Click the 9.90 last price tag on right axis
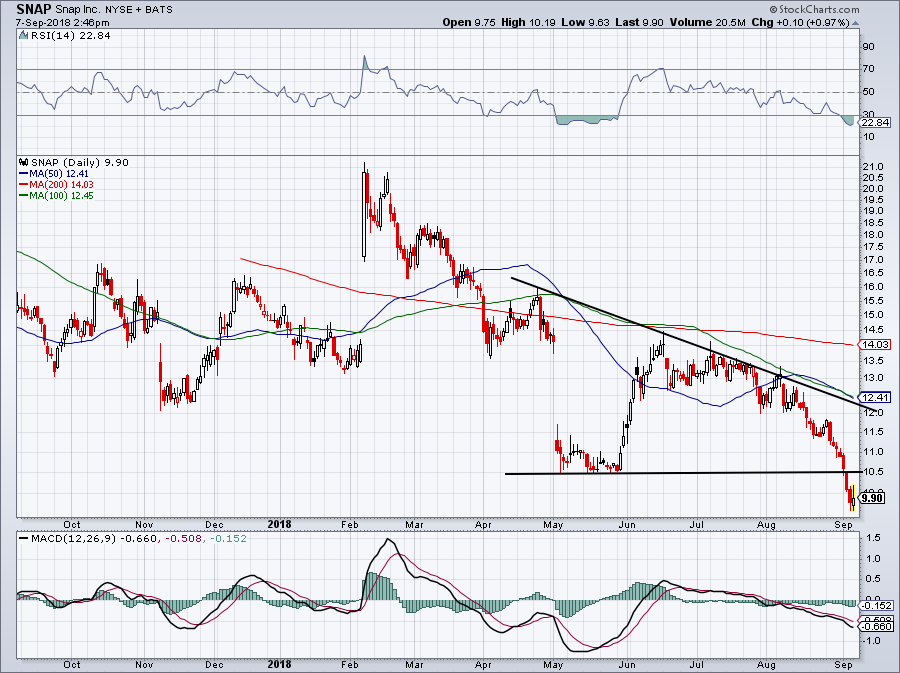900x673 pixels. pyautogui.click(x=873, y=498)
